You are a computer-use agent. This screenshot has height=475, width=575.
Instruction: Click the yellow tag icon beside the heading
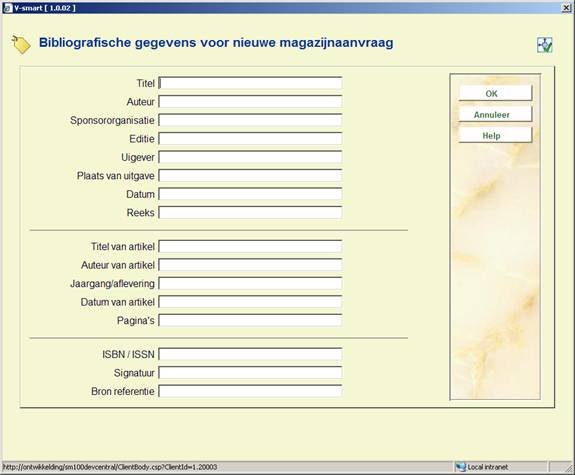click(21, 45)
